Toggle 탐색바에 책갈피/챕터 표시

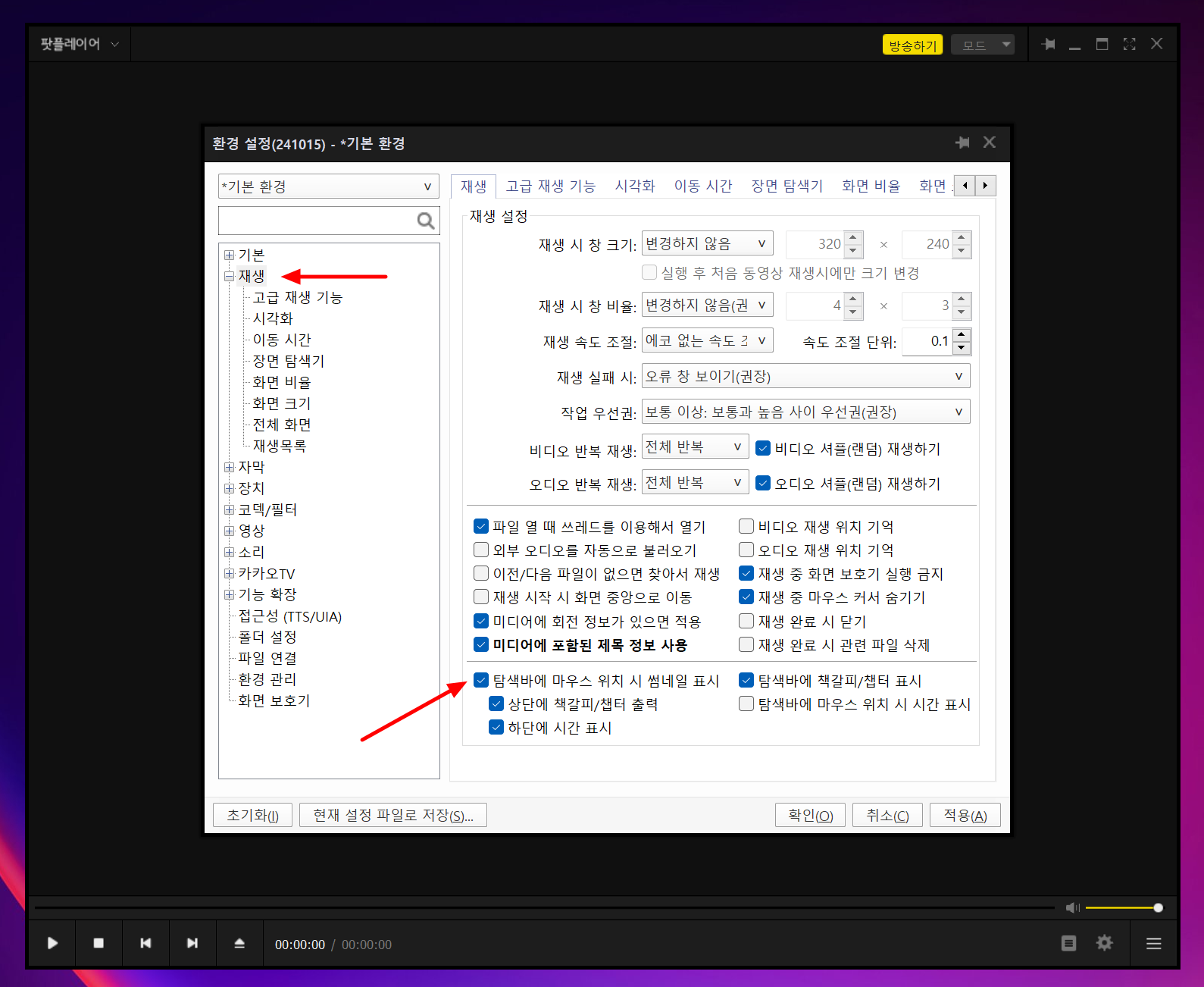click(x=746, y=680)
